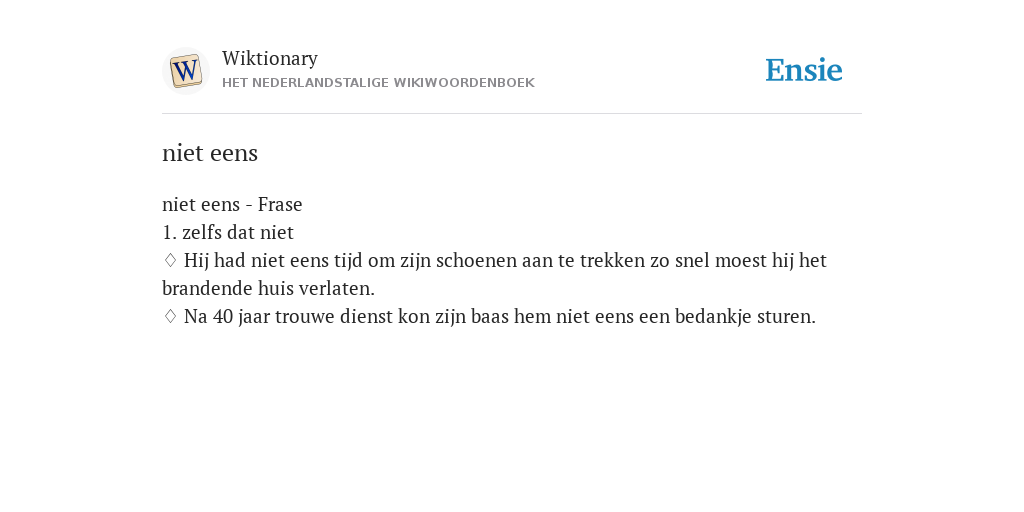1024x512 pixels.
Task: Click the sentence about 40 jaar trouwe dienst
Action: [x=500, y=317]
